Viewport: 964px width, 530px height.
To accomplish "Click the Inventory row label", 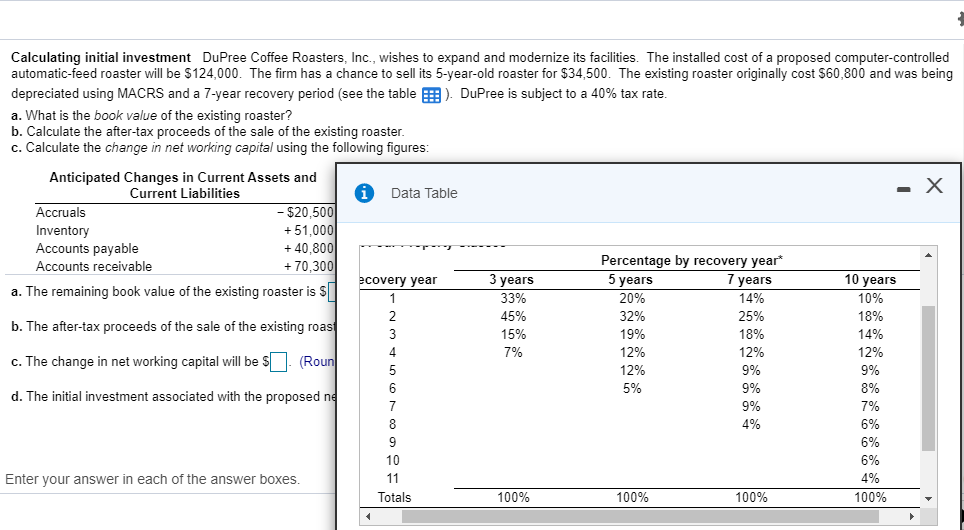I will (62, 231).
